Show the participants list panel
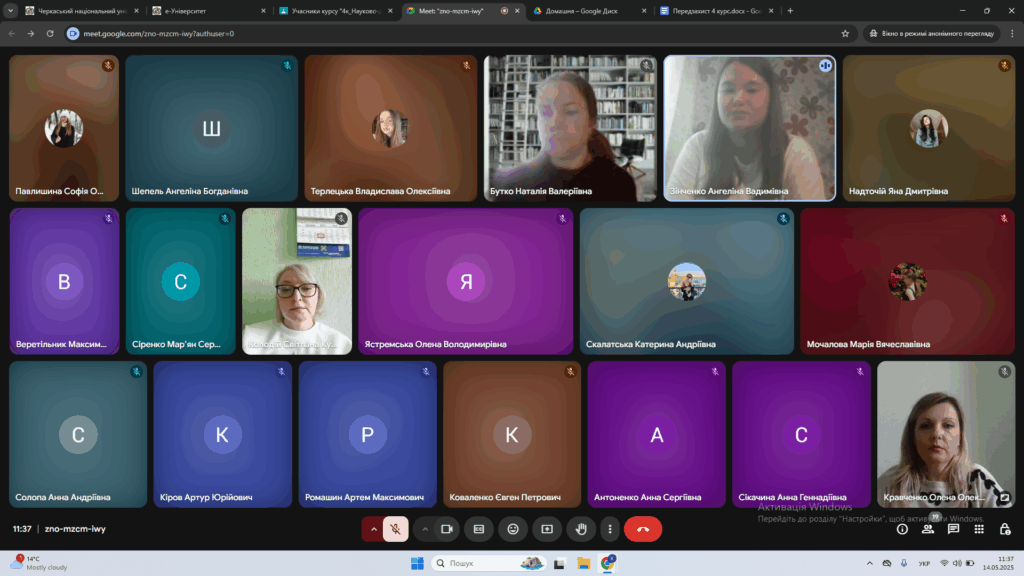 (928, 529)
